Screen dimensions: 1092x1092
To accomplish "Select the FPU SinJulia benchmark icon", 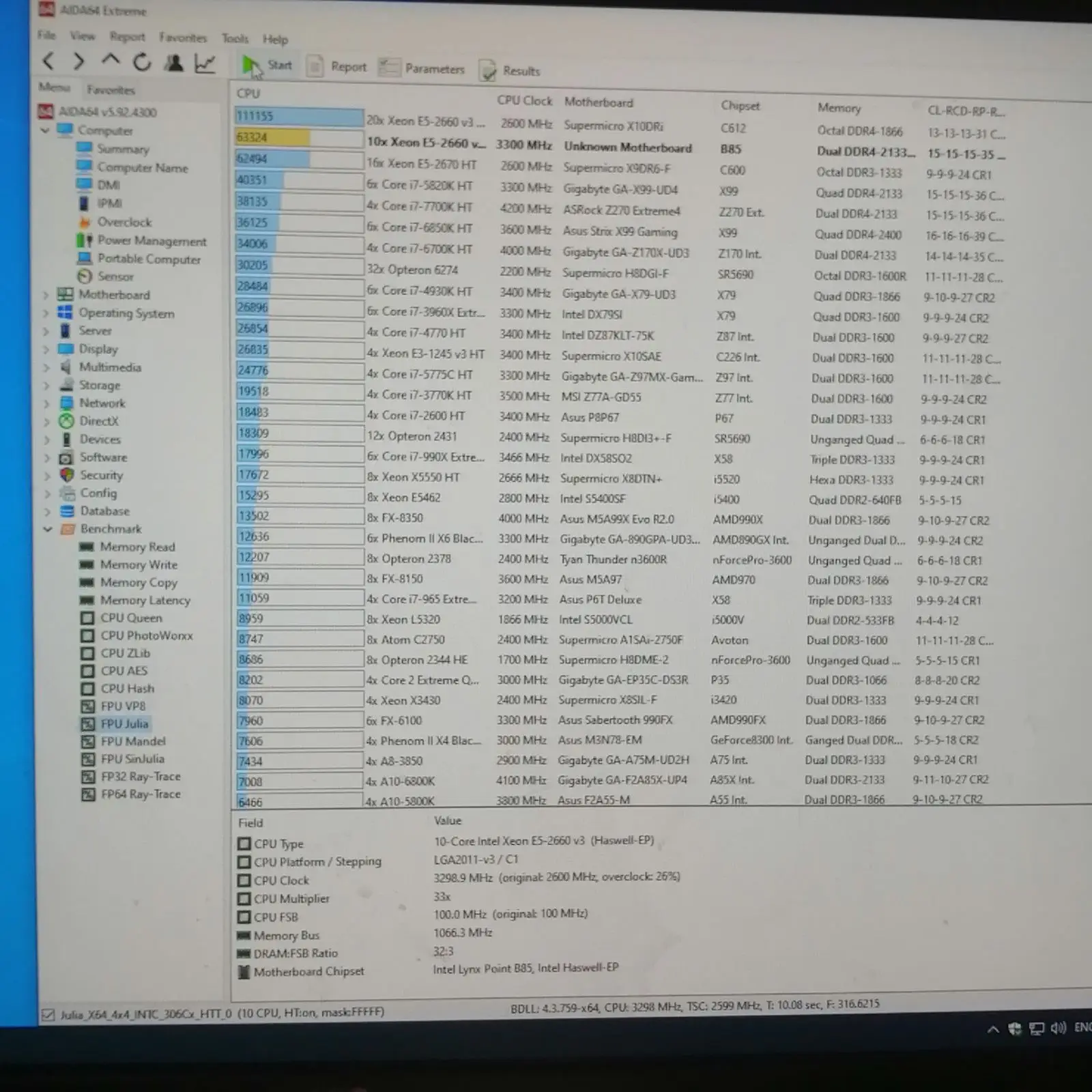I will [88, 759].
